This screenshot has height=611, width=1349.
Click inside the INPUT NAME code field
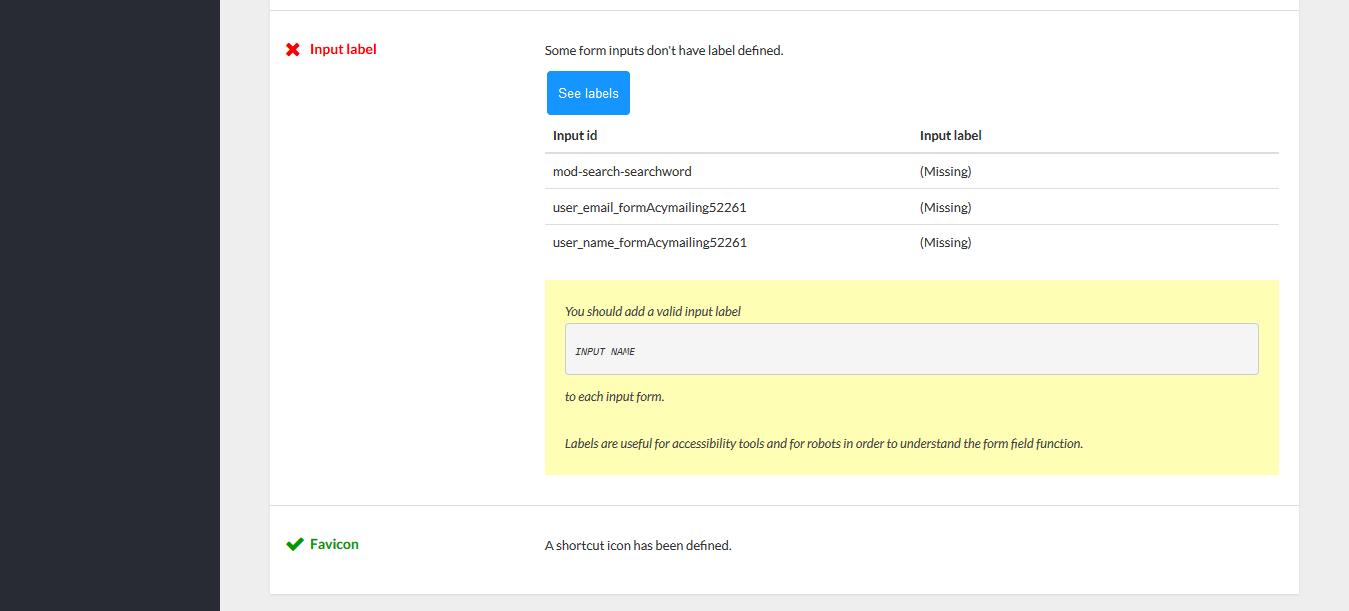point(910,349)
